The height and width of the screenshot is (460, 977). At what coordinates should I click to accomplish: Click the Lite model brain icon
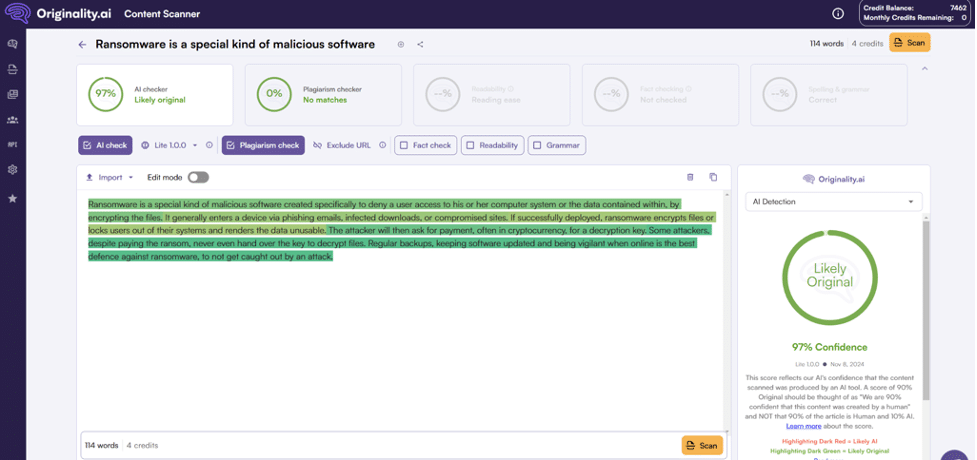click(x=145, y=145)
